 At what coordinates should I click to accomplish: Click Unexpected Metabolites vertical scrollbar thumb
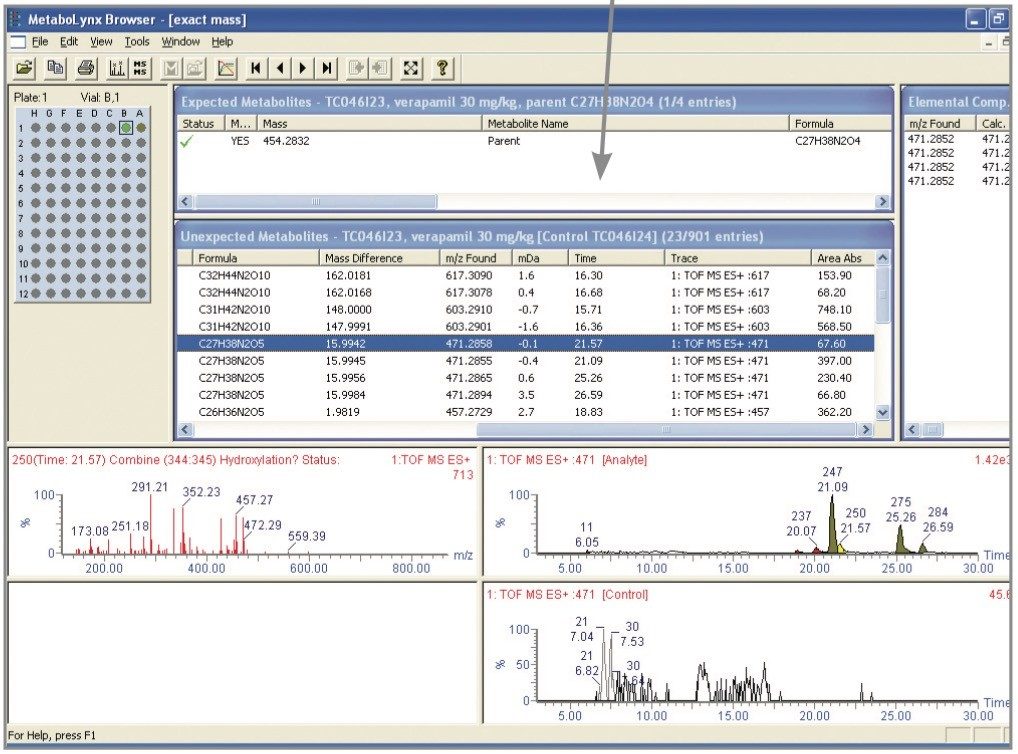882,294
